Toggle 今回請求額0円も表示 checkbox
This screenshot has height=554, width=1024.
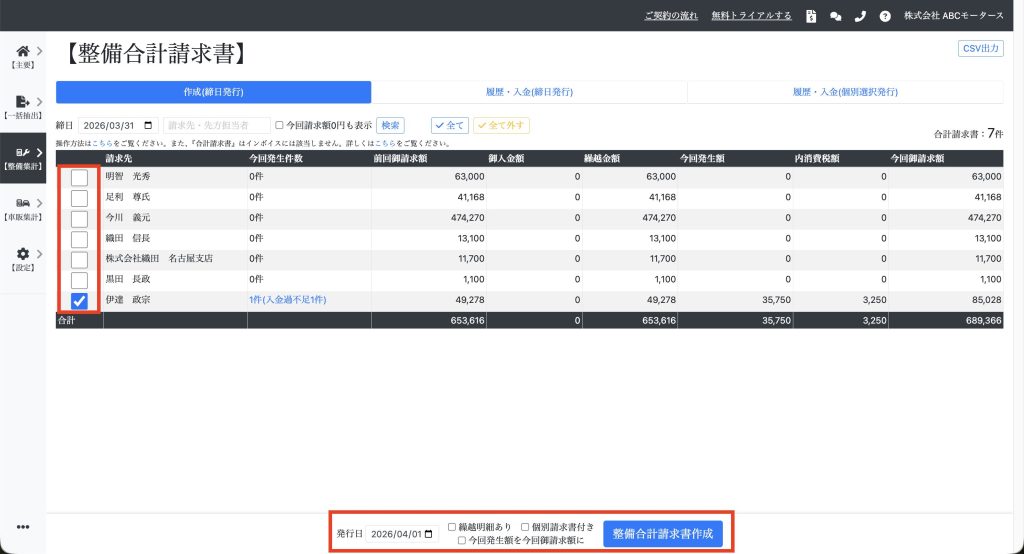tap(280, 126)
